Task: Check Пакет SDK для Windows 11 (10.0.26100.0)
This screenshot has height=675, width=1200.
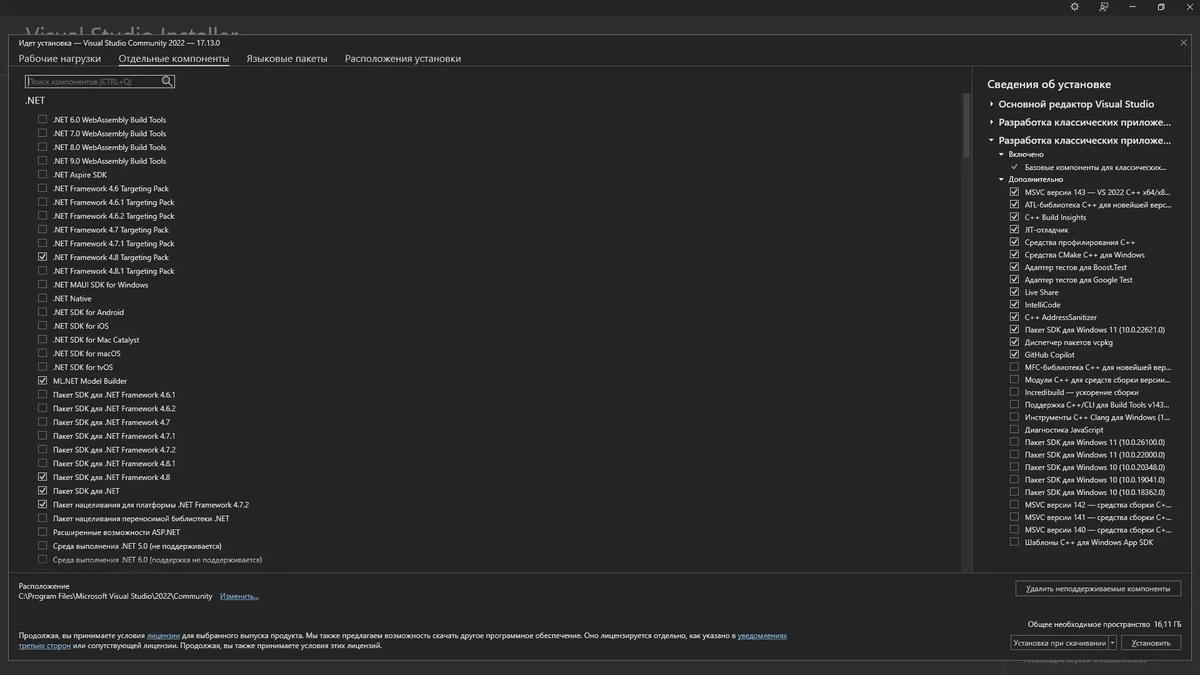Action: tap(1014, 442)
